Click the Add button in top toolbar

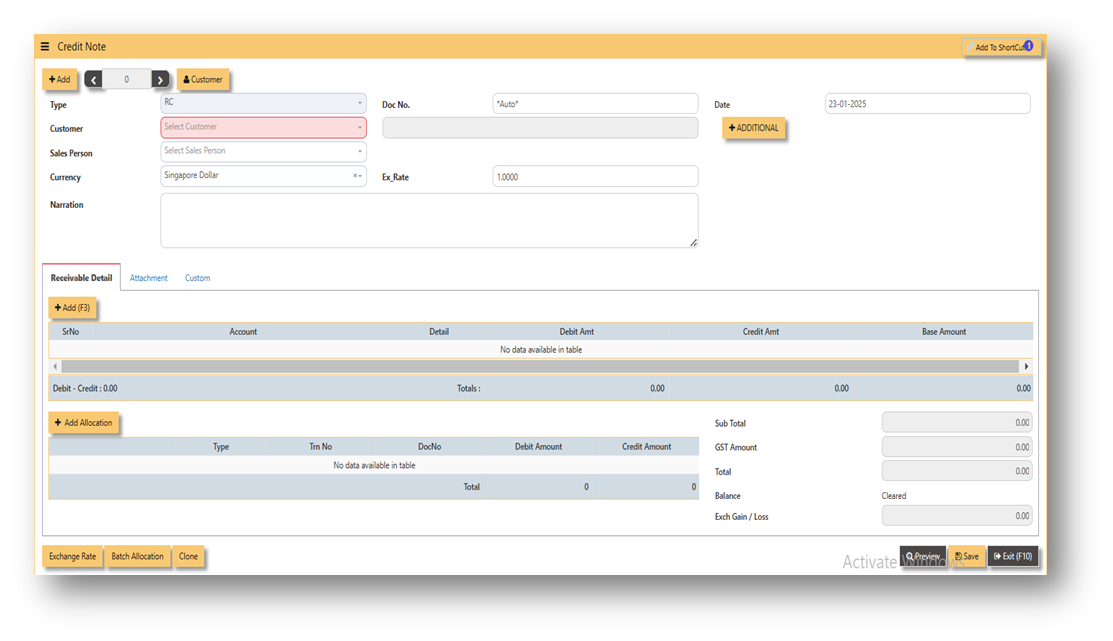(60, 80)
